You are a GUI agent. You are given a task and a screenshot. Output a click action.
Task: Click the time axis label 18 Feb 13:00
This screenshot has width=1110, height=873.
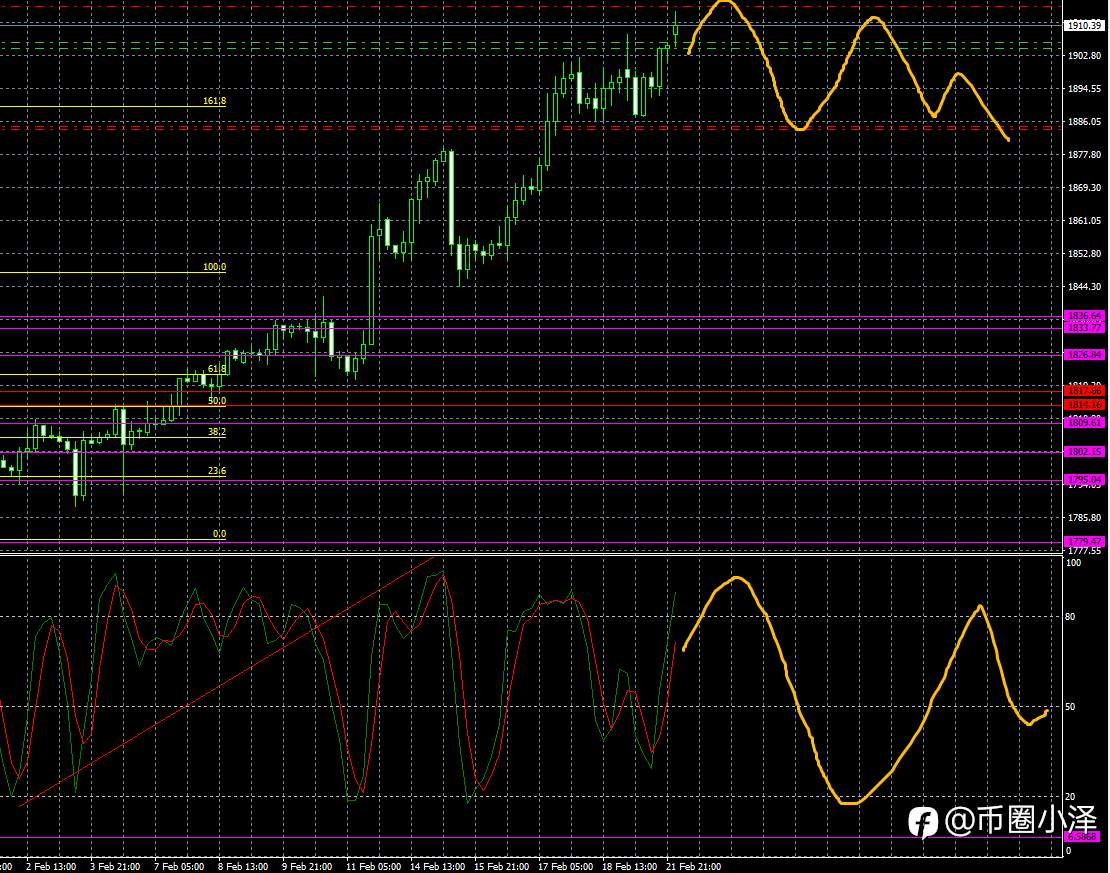(629, 867)
